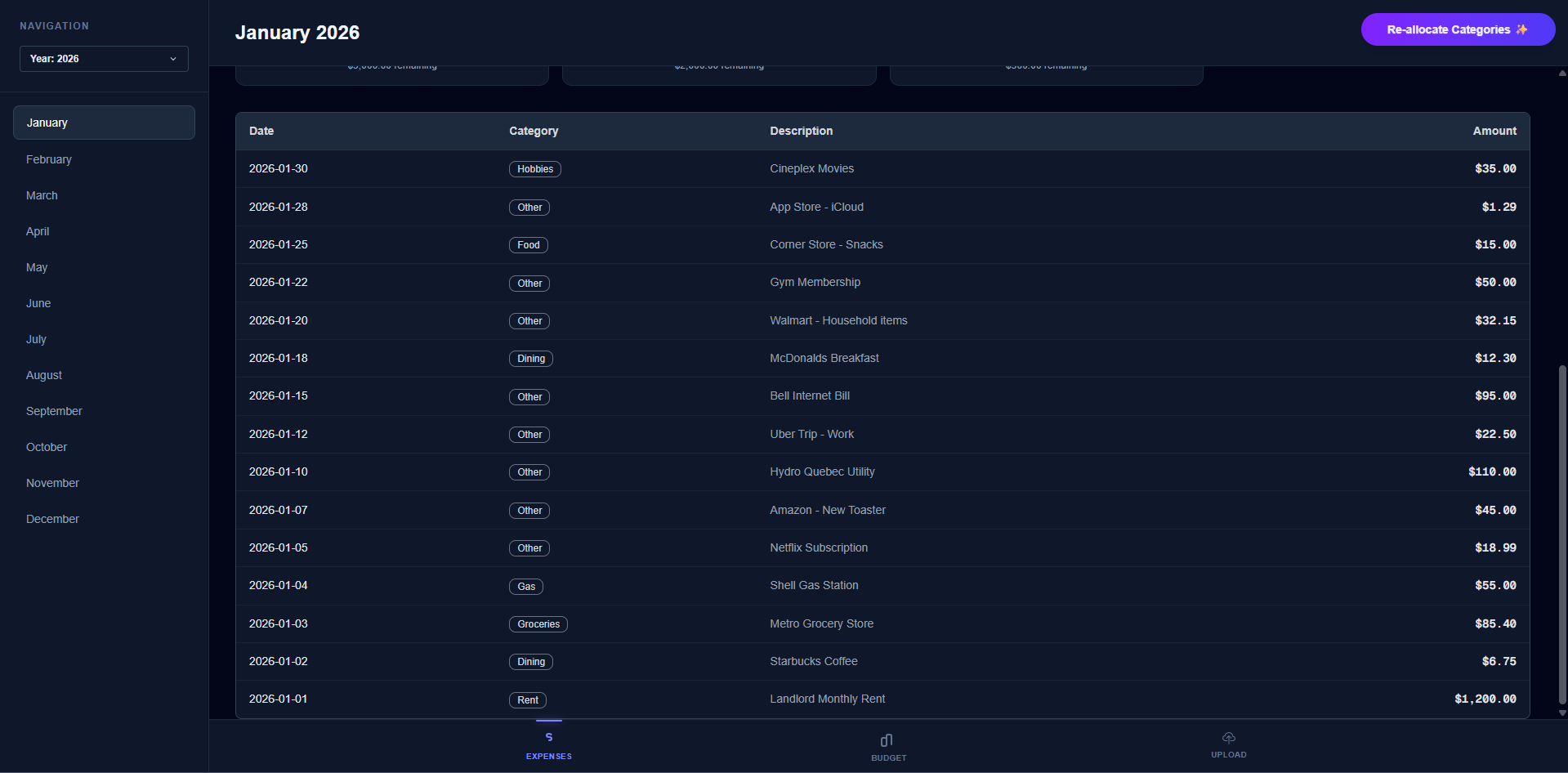Screen dimensions: 1568x773
Task: Select the Landlord Monthly Rent description
Action: (828, 699)
